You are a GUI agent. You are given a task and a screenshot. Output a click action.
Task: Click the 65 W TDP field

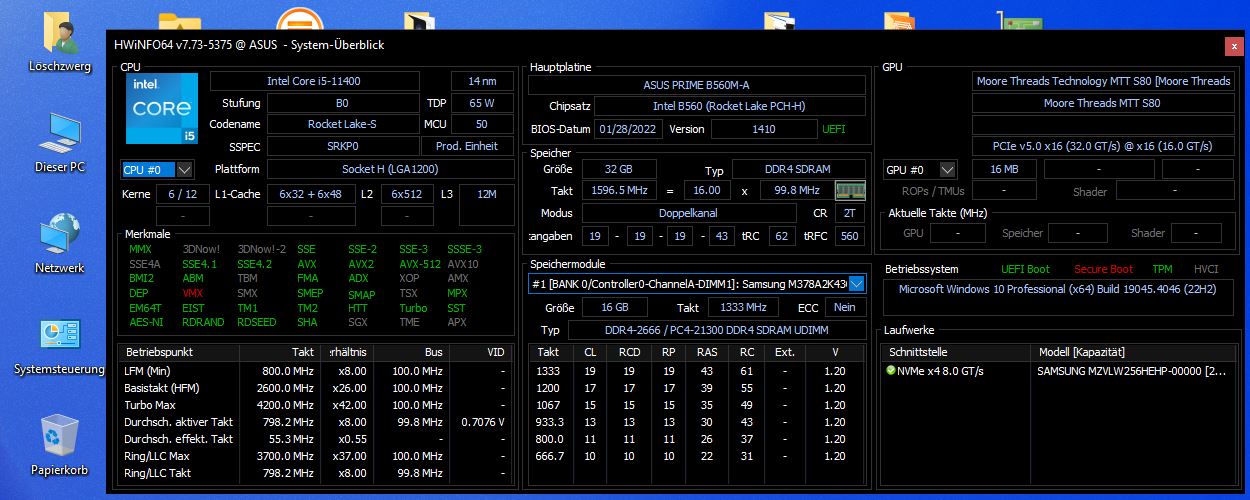coord(481,103)
